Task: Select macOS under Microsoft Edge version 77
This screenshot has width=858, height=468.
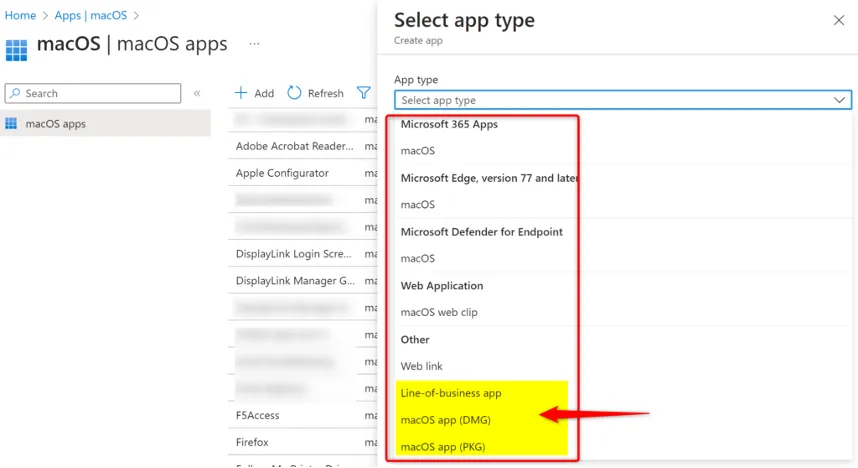Action: coord(418,205)
